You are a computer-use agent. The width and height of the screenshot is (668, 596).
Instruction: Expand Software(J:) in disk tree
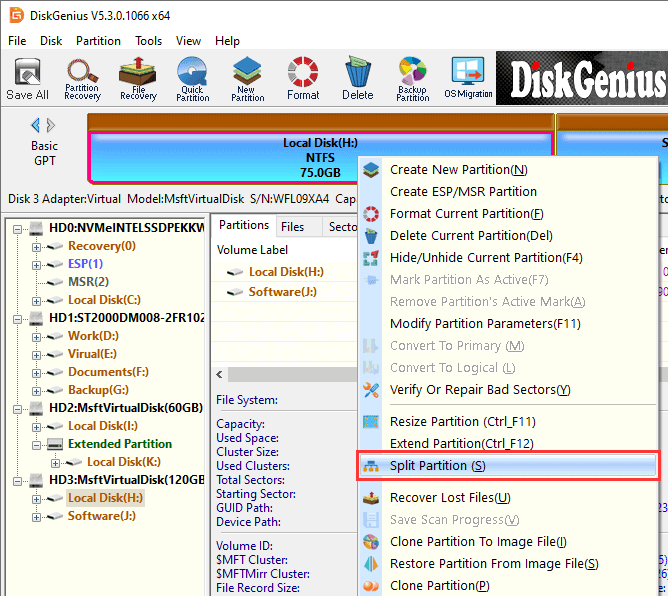(x=37, y=516)
